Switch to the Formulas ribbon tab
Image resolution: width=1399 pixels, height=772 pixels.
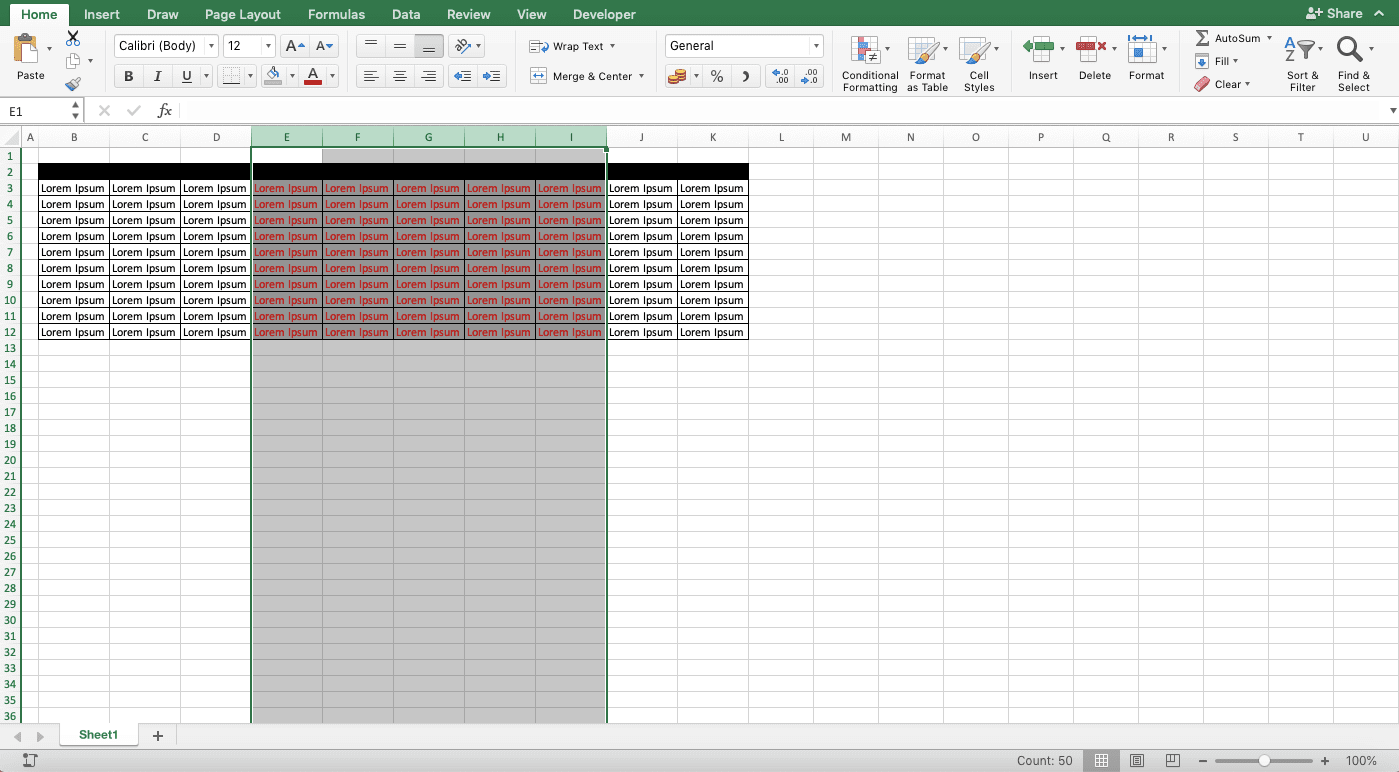(336, 14)
